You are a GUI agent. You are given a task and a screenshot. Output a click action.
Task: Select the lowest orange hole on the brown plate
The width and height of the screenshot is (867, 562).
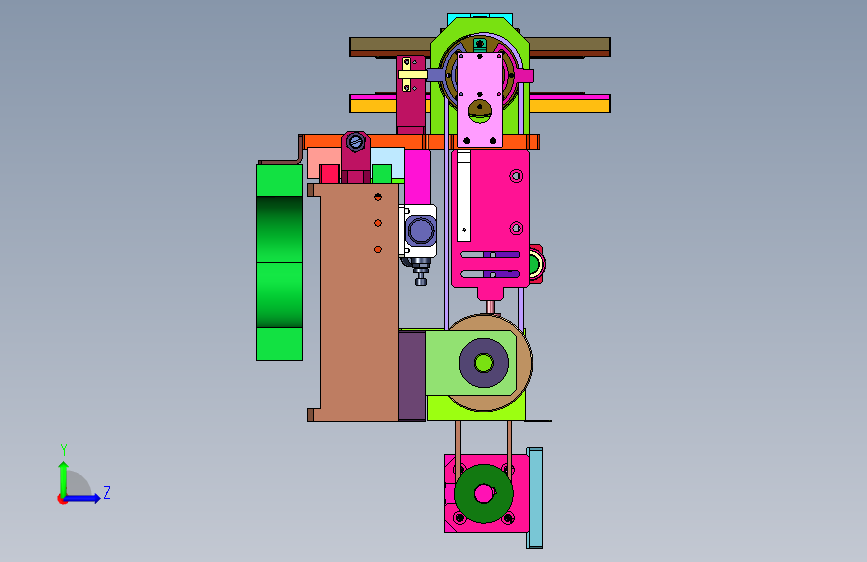[x=378, y=249]
